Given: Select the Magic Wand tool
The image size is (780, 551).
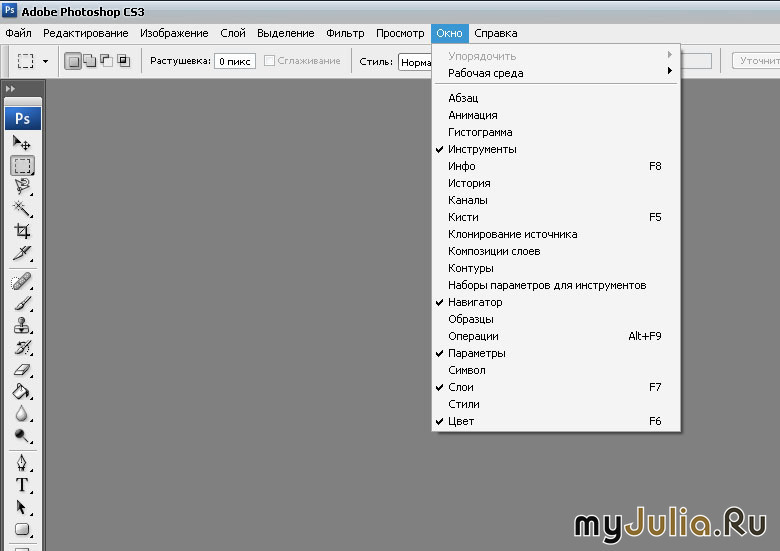Looking at the screenshot, I should coord(22,209).
